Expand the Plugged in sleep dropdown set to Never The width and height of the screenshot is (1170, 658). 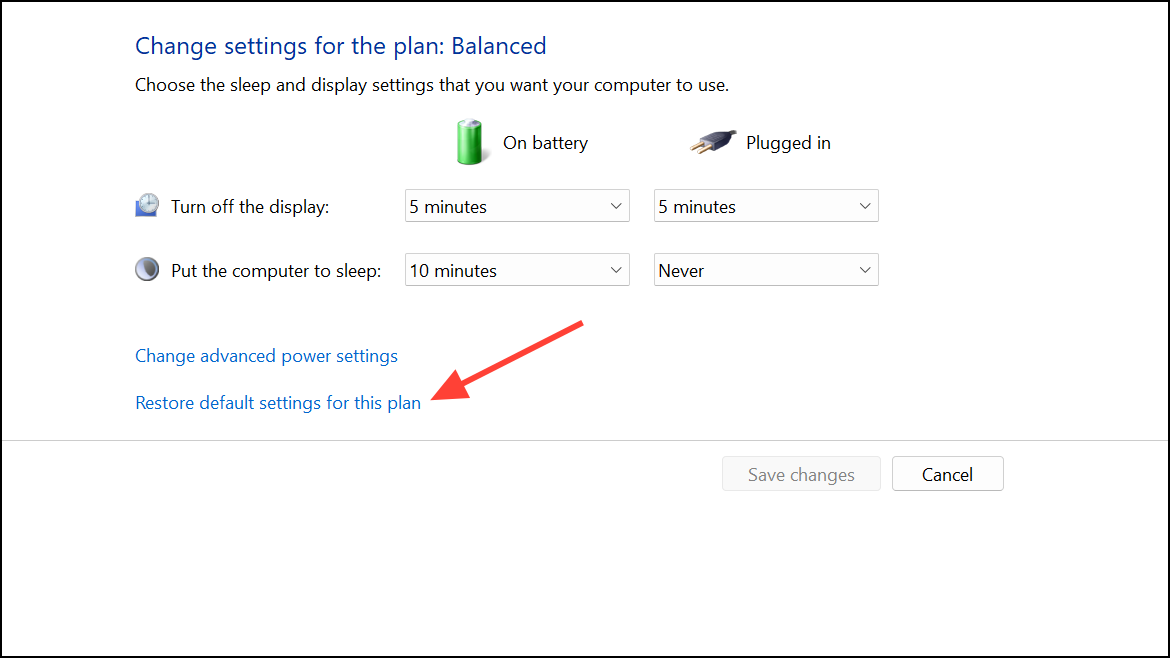[766, 270]
